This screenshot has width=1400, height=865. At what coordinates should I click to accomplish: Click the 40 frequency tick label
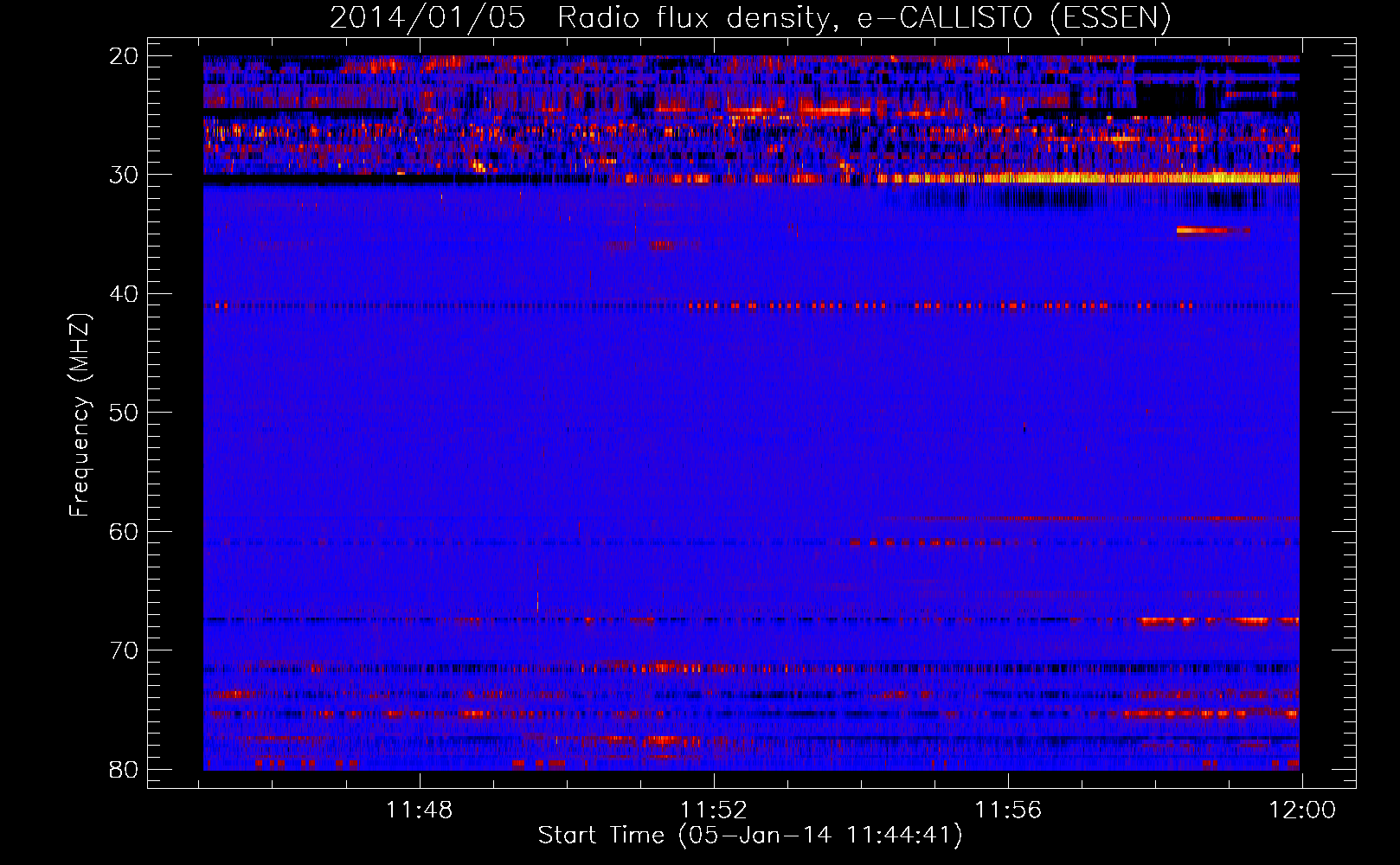[x=124, y=294]
